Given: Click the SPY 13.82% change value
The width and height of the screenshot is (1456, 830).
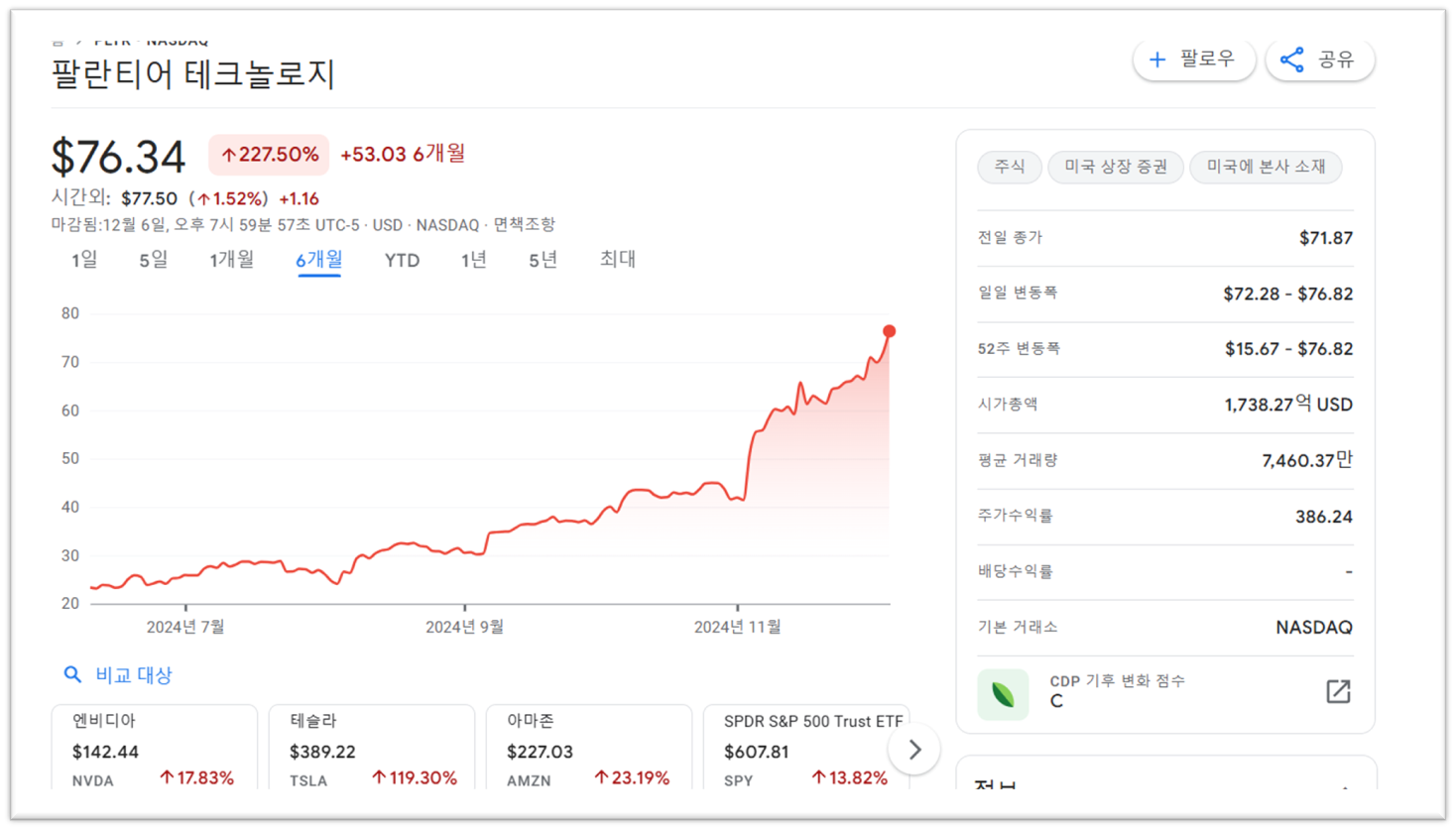Looking at the screenshot, I should click(850, 778).
